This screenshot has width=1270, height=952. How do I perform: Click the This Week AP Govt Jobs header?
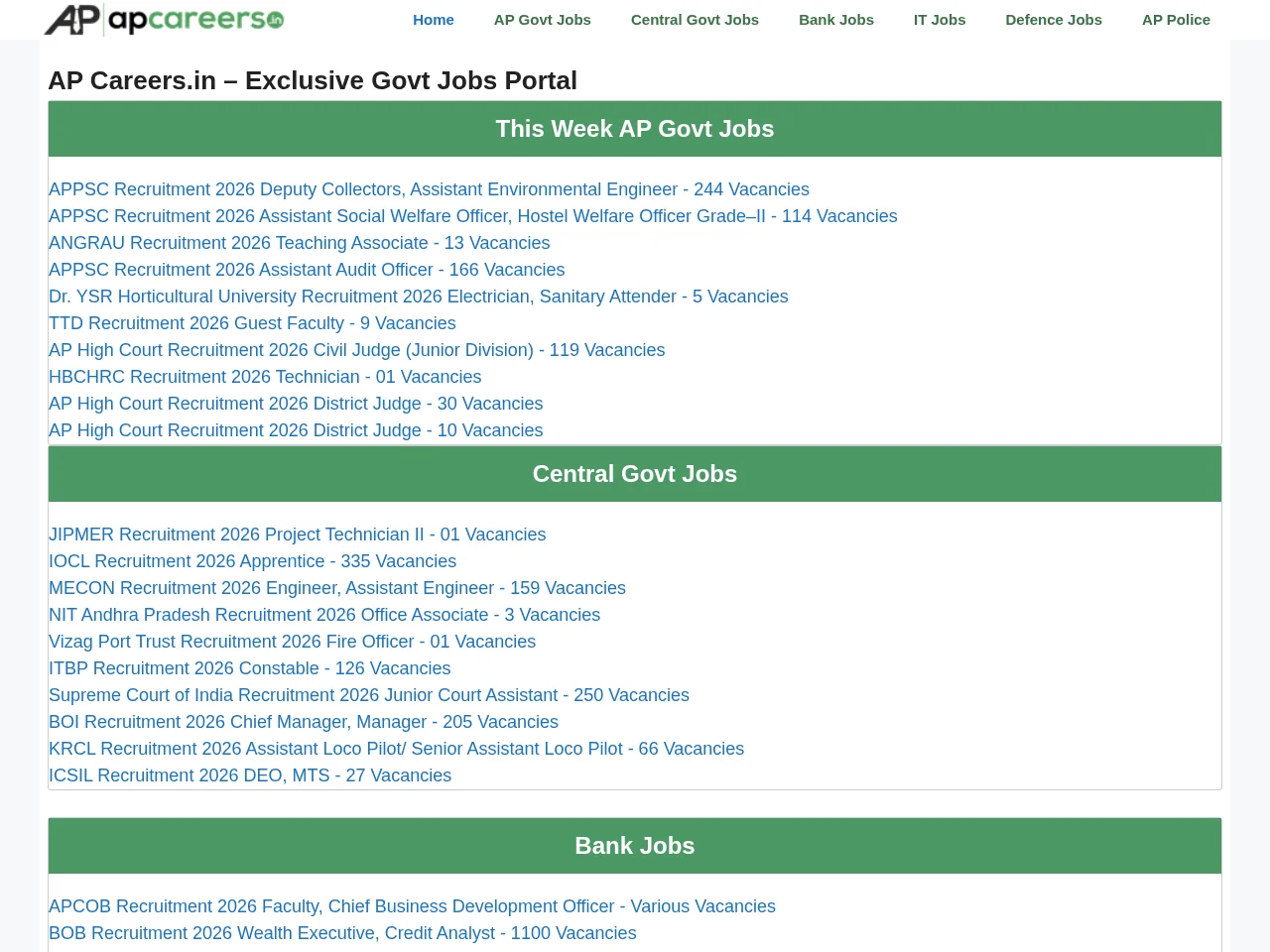635,129
